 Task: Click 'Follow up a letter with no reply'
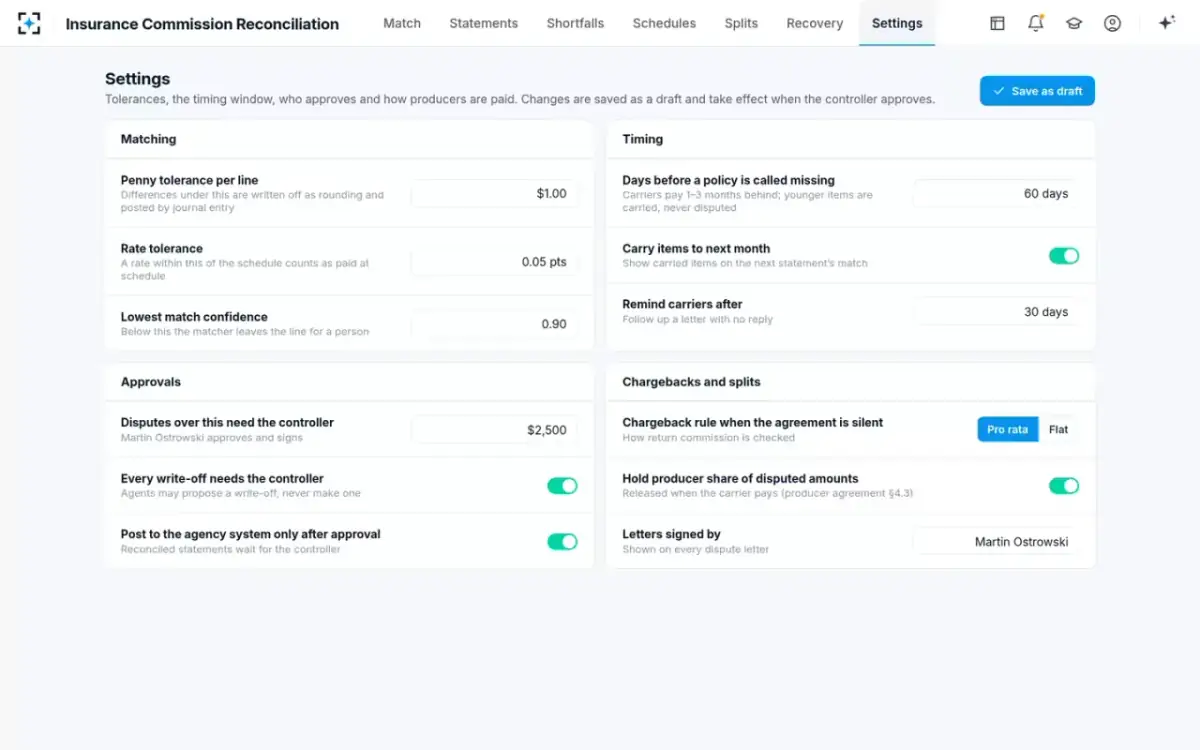697,320
